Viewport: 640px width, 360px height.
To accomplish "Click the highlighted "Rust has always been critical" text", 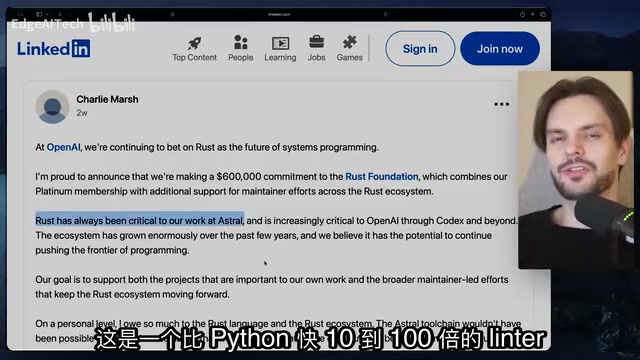I will [x=140, y=220].
